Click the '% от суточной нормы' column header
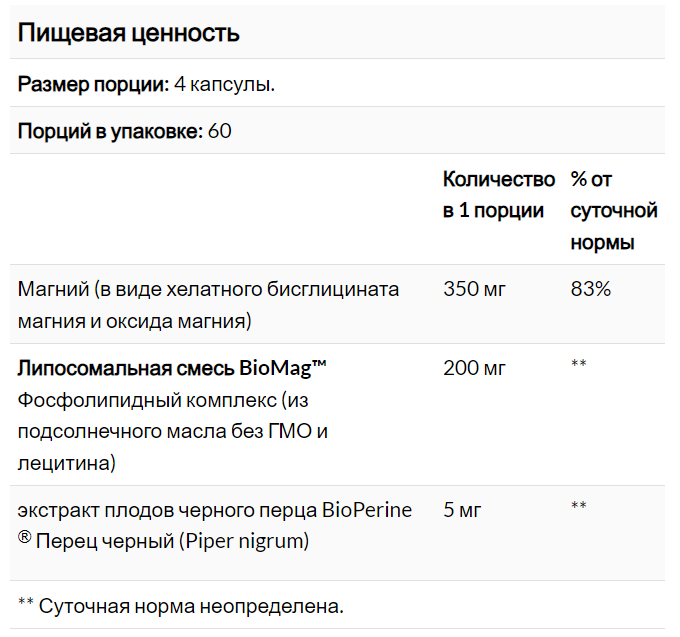Screen dimensions: 680x637 [x=614, y=211]
